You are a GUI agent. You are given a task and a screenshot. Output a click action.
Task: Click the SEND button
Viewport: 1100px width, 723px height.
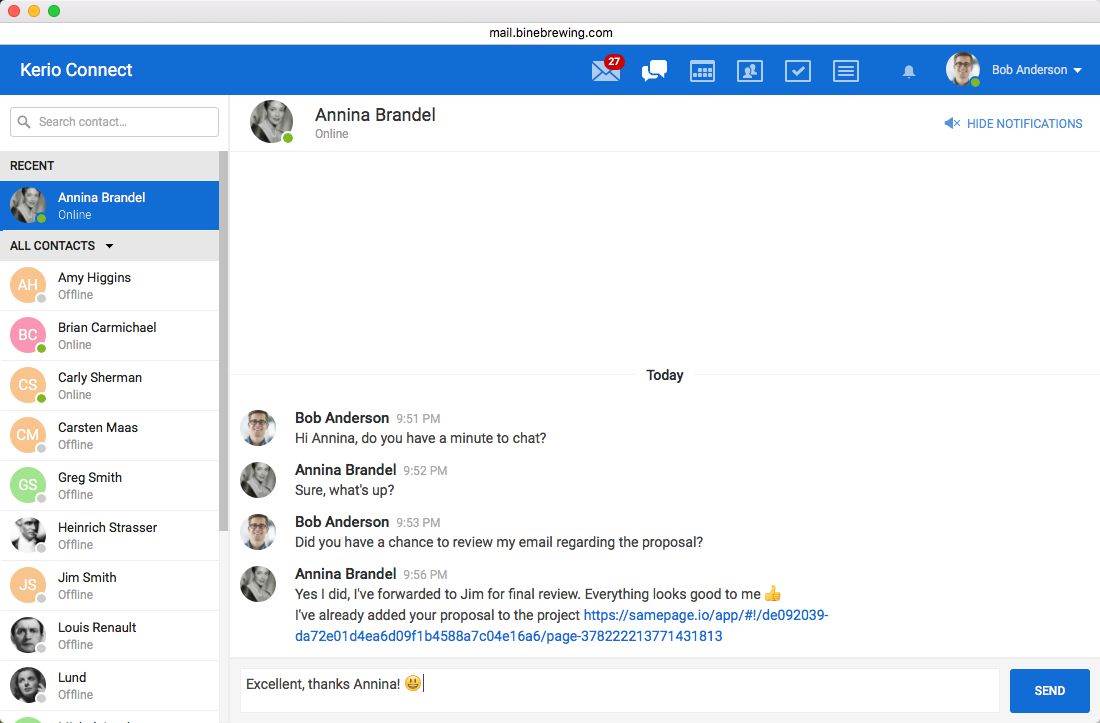coord(1049,690)
